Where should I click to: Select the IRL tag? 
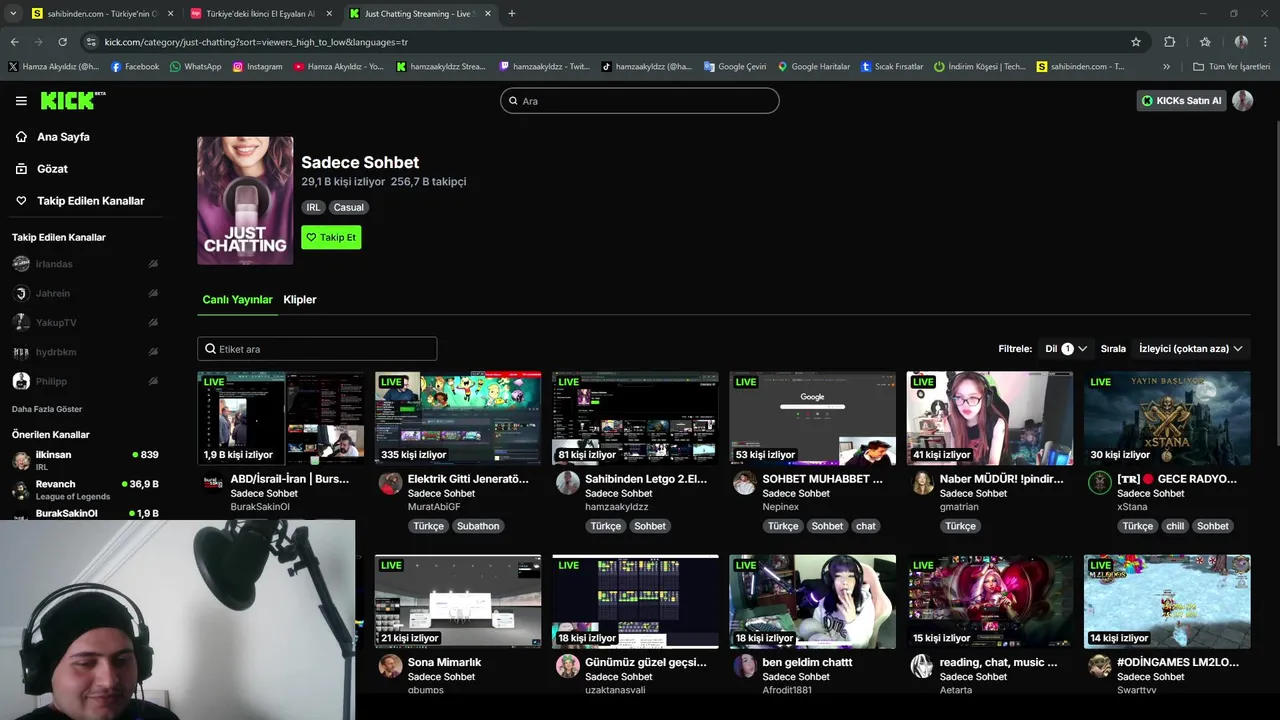[x=313, y=207]
